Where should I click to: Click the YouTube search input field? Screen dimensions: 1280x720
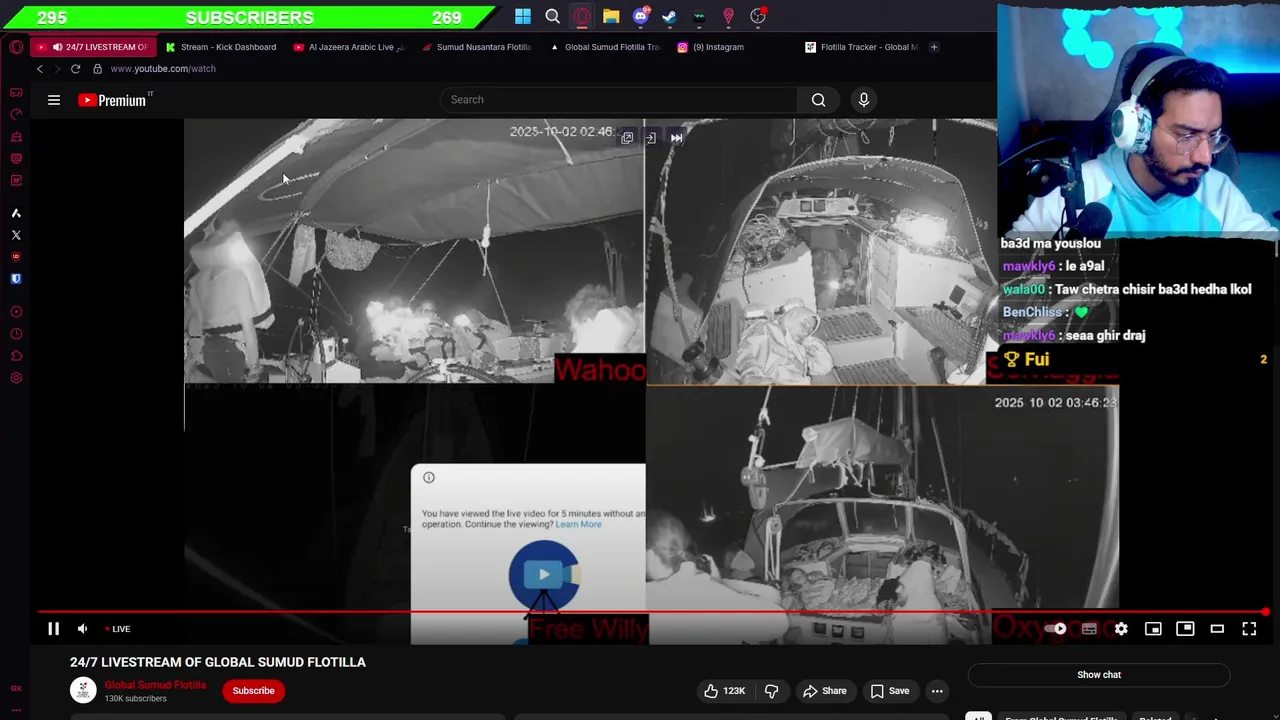(619, 100)
